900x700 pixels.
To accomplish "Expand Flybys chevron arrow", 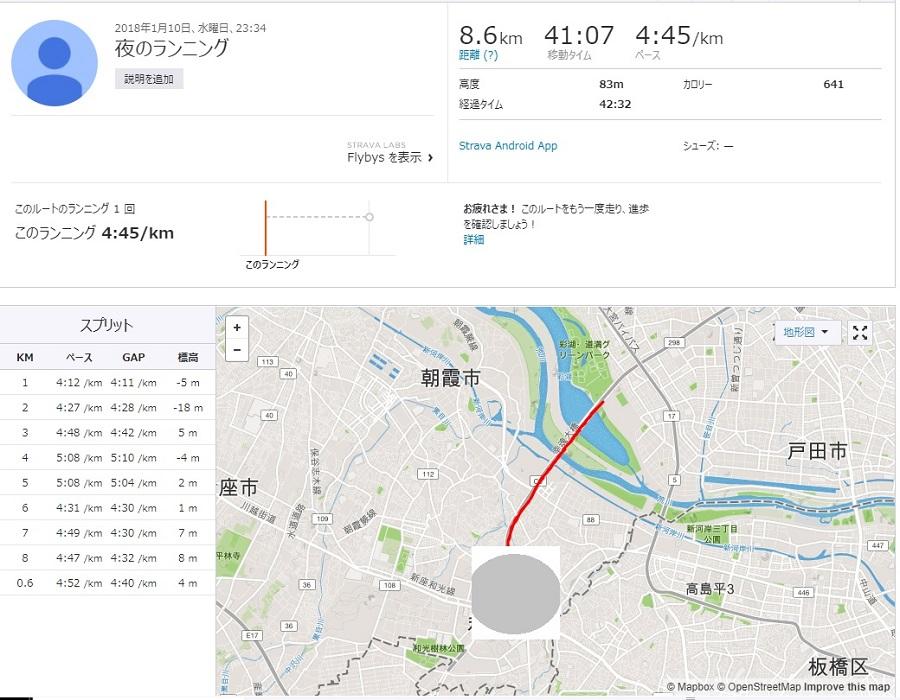I will coord(431,158).
